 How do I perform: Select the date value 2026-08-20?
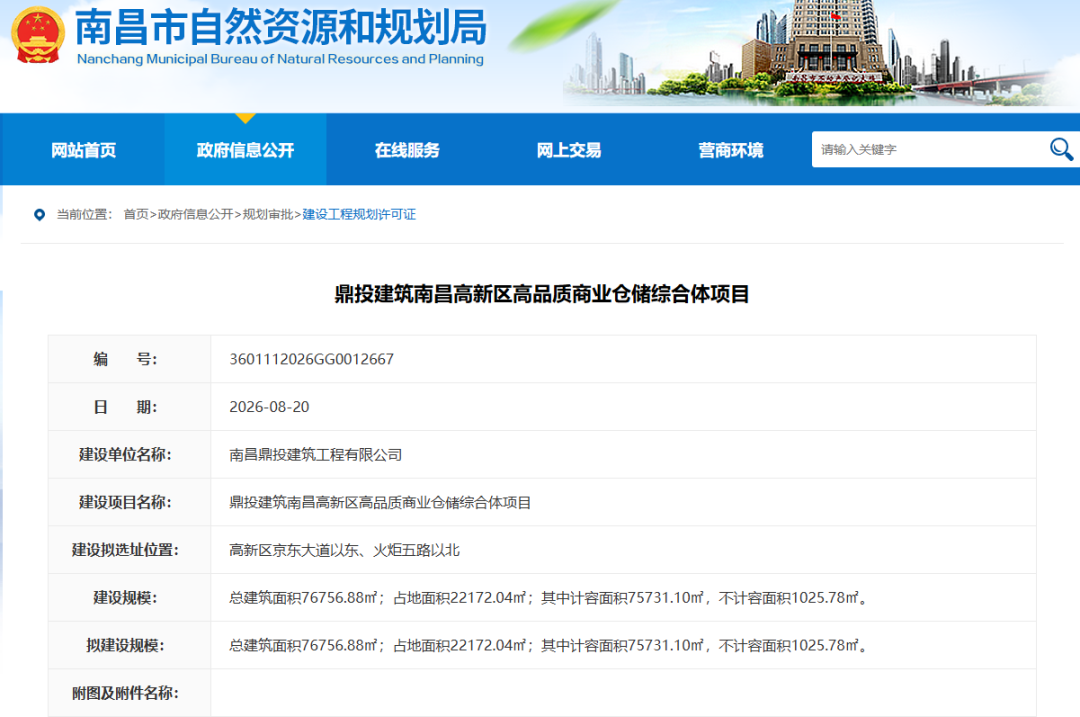(x=269, y=407)
